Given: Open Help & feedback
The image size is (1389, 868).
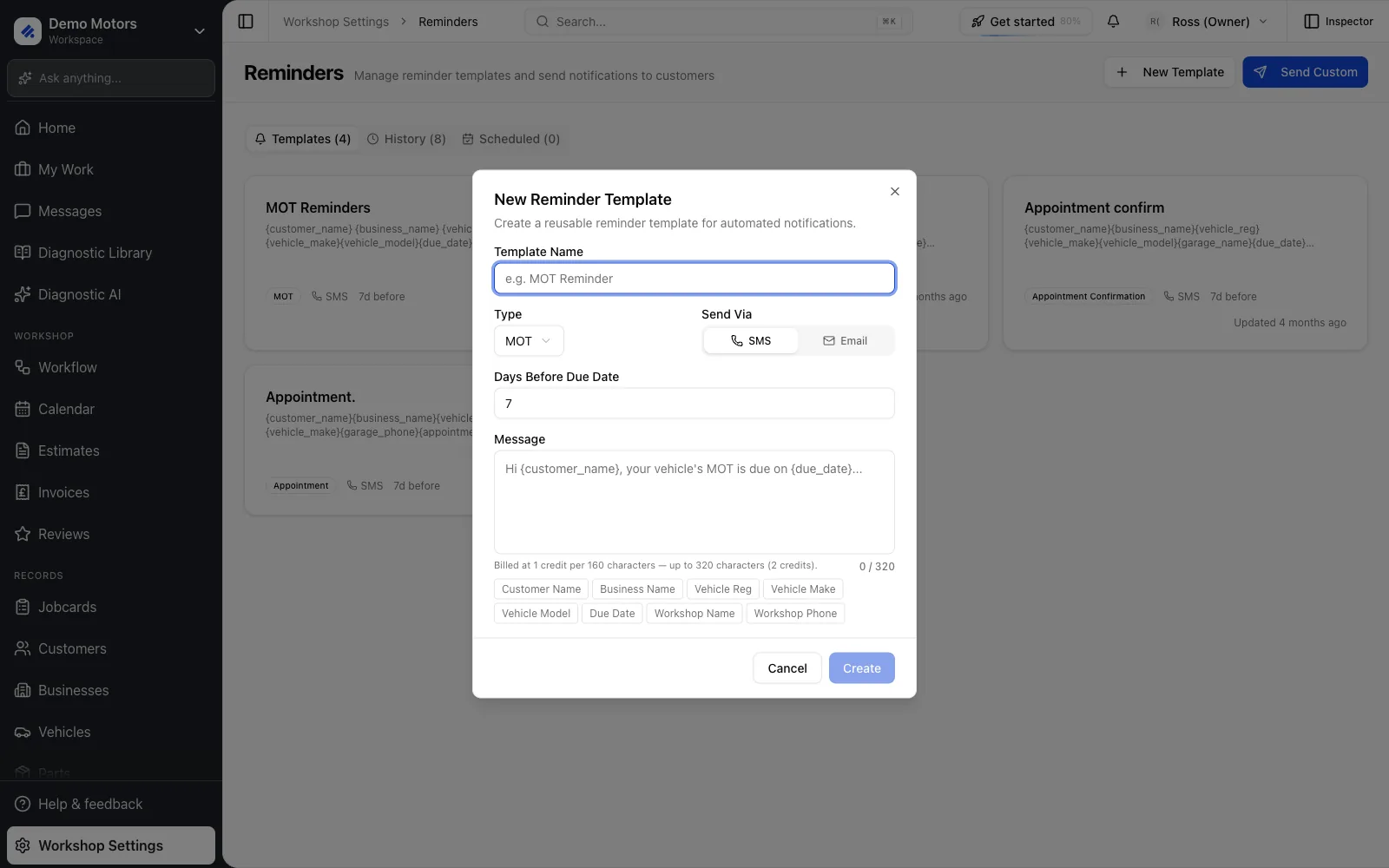Looking at the screenshot, I should coord(111,804).
